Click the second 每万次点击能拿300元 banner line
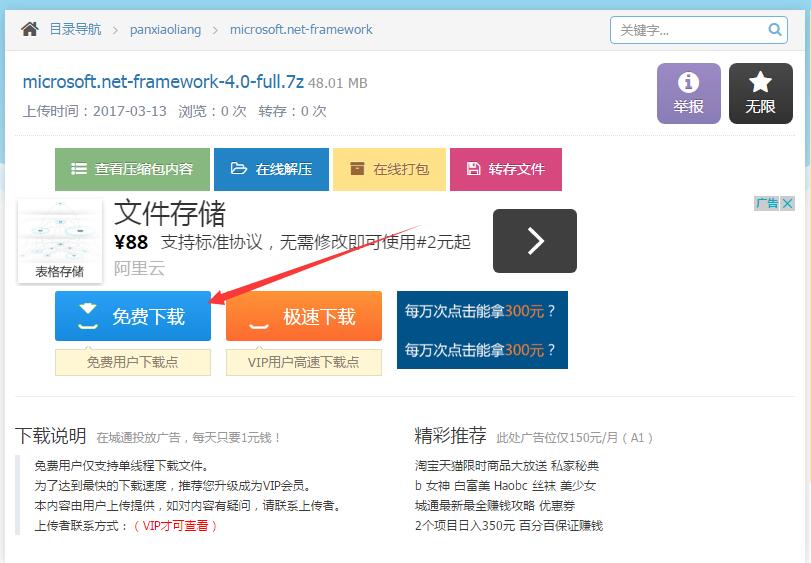 480,350
